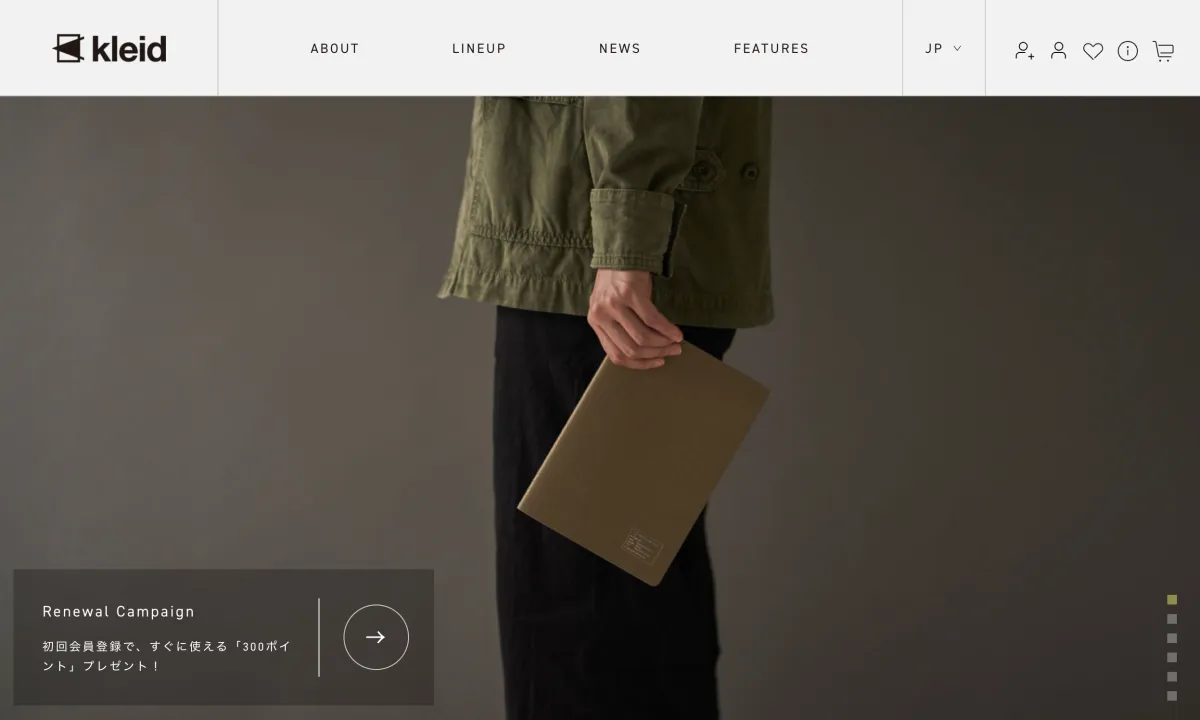View the wishlist heart icon
The image size is (1200, 720).
click(1093, 51)
